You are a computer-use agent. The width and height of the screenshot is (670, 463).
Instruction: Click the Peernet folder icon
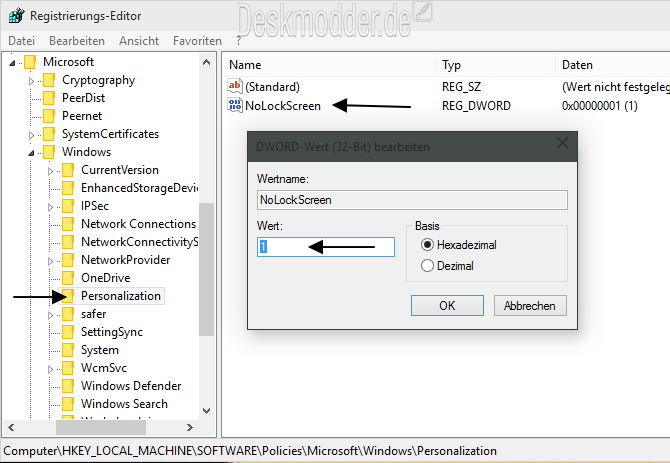point(49,116)
